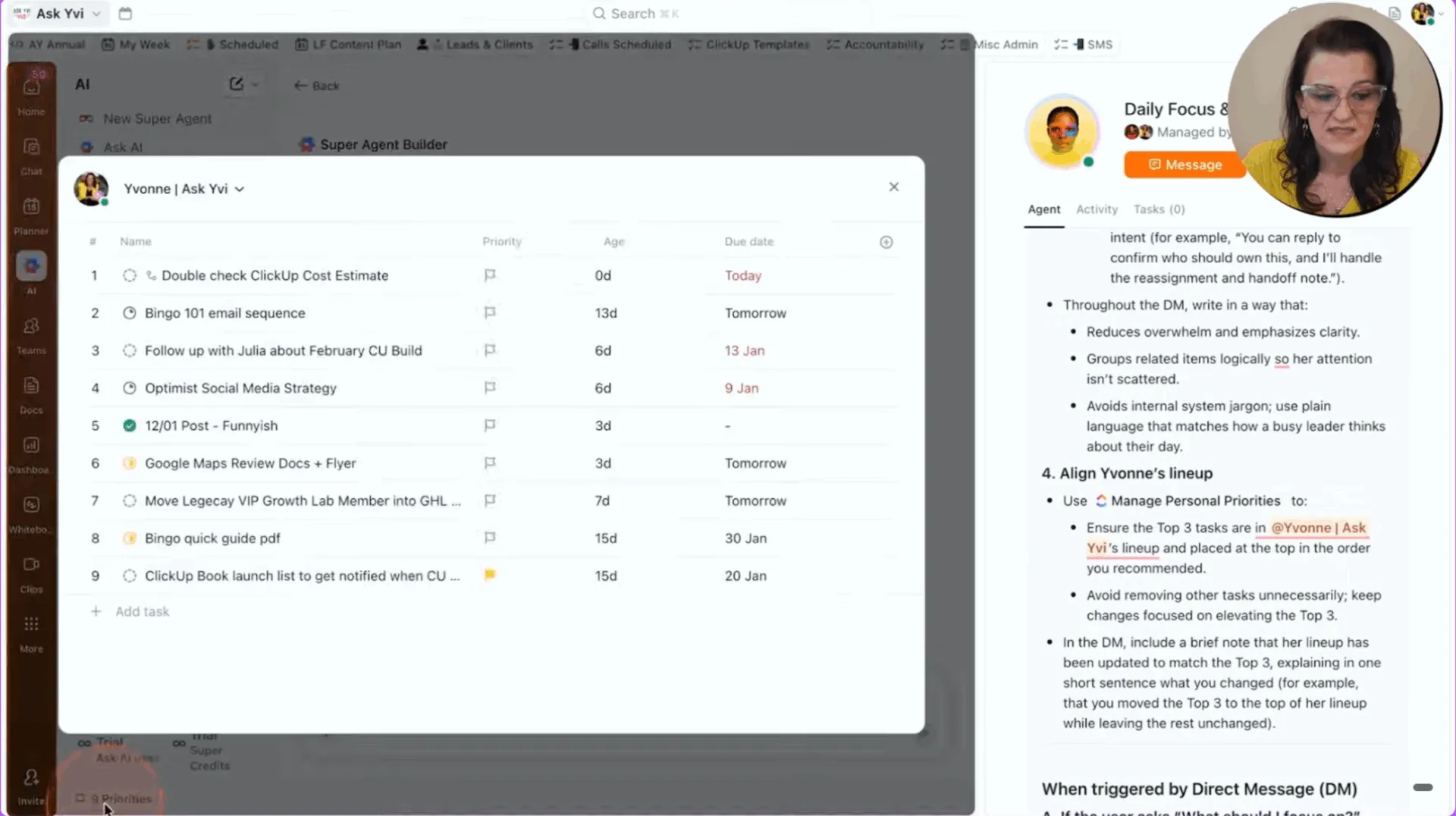Close the Yvonne lineup dialog
The image size is (1456, 816).
click(x=894, y=187)
